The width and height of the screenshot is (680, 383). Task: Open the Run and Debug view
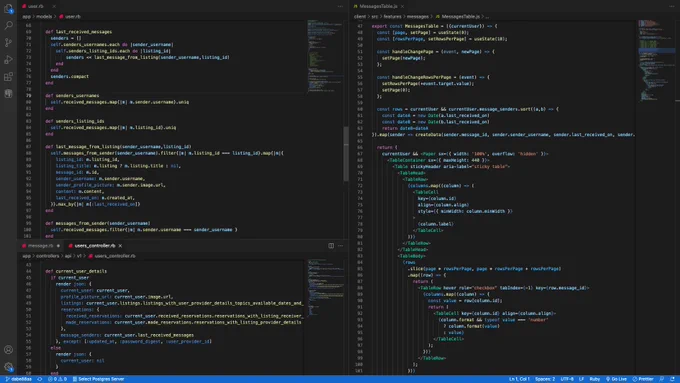8,59
